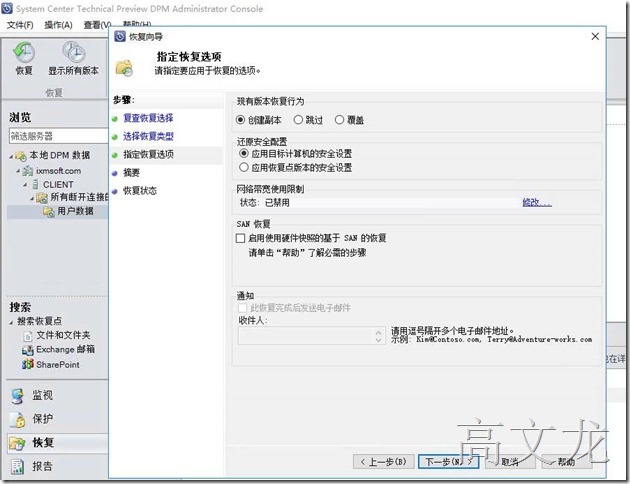Image resolution: width=630 pixels, height=484 pixels.
Task: Click the Show All Versions (显示所有版本) icon
Action: click(74, 53)
